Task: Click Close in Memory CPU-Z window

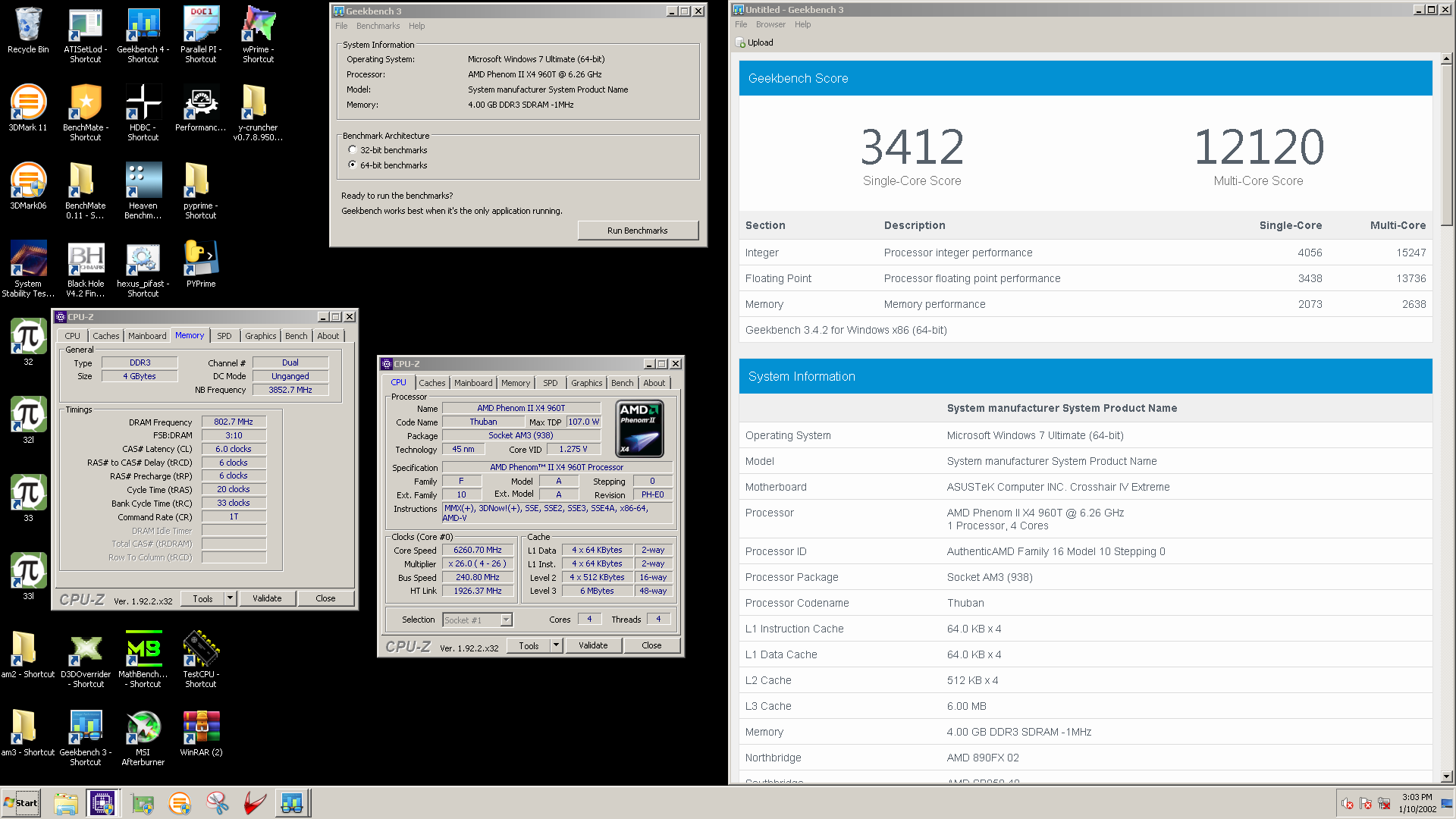Action: pos(325,598)
